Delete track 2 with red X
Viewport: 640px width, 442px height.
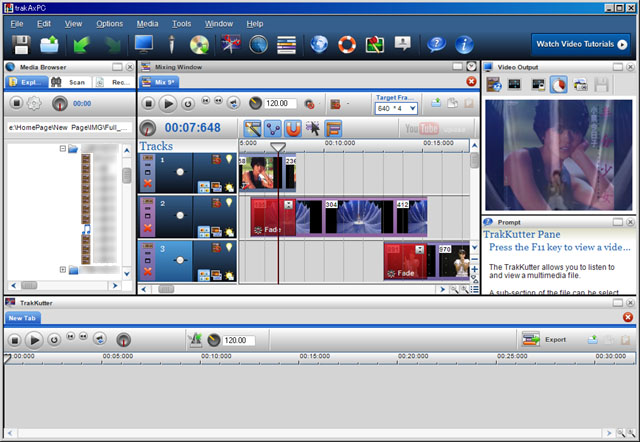pyautogui.click(x=148, y=228)
